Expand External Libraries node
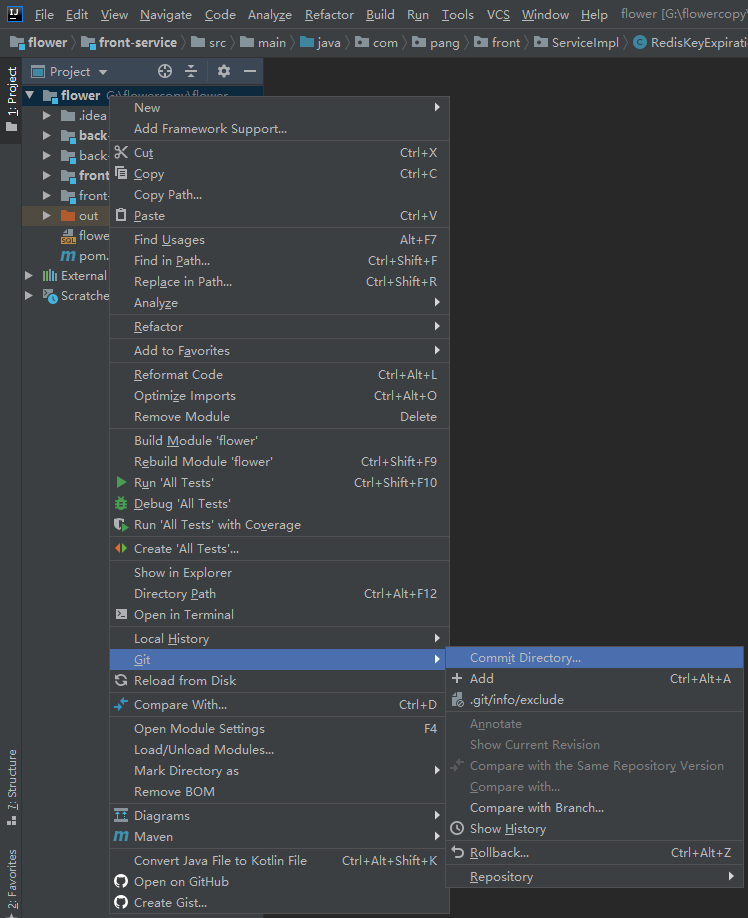 tap(29, 275)
